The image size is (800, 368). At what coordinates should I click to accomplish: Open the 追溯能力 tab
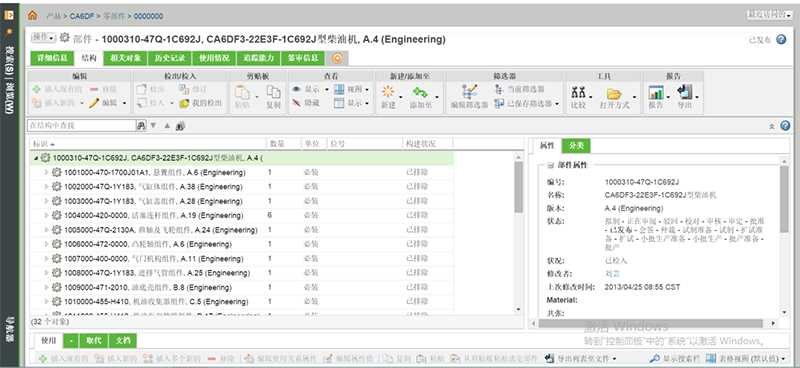[259, 58]
